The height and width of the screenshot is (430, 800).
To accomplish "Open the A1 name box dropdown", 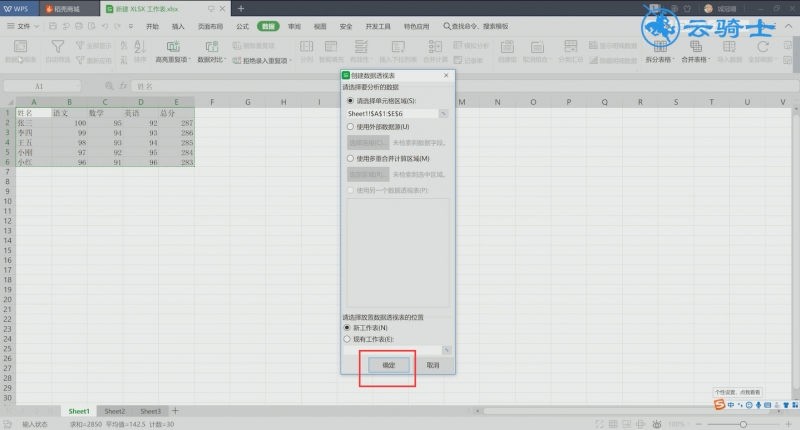I will click(x=78, y=86).
